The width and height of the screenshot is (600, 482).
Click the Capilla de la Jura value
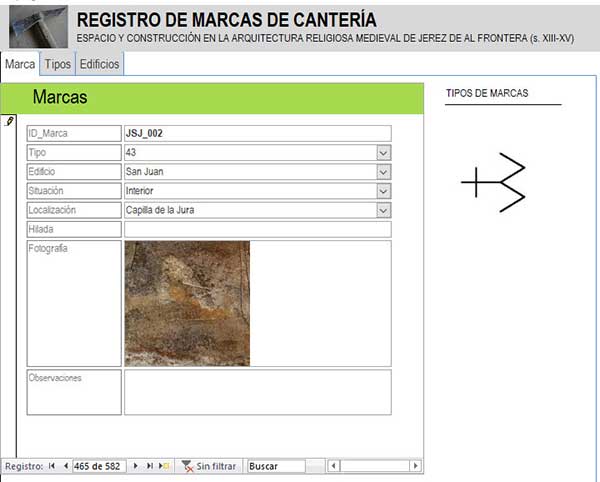pyautogui.click(x=160, y=210)
